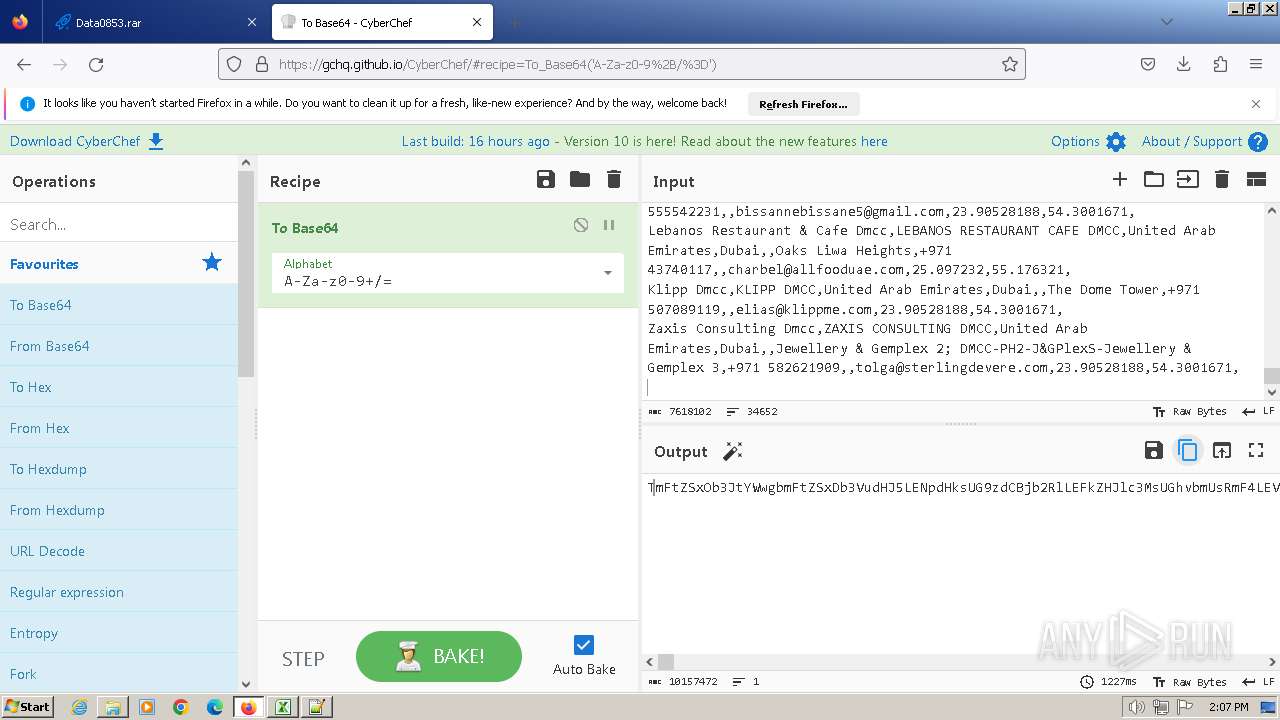Reset pane layout icon in Input header
Screen dimensions: 1280x720
pyautogui.click(x=1256, y=180)
